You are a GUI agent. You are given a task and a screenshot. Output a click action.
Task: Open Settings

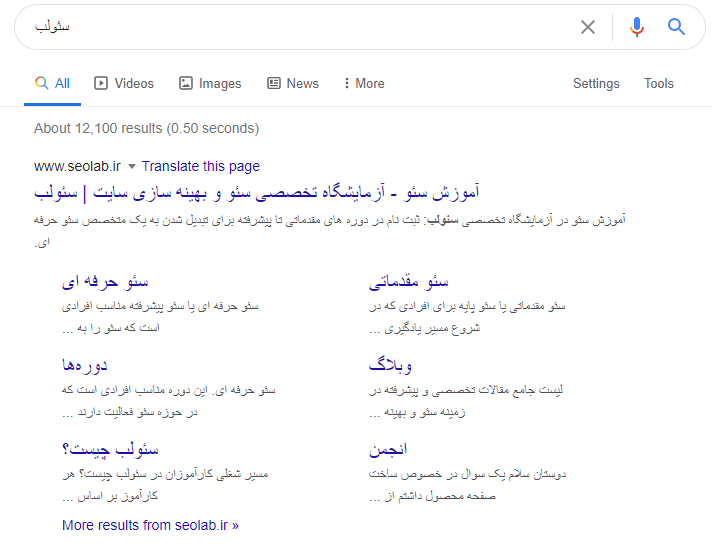[596, 84]
